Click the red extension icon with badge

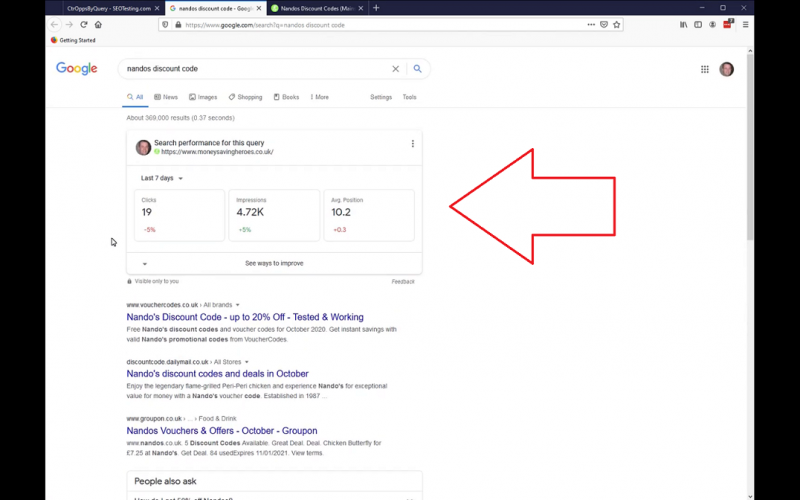pyautogui.click(x=728, y=24)
